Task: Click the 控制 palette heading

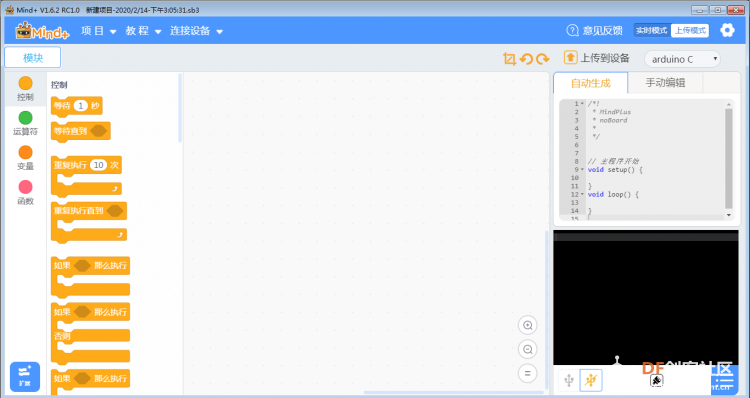Action: click(x=59, y=85)
